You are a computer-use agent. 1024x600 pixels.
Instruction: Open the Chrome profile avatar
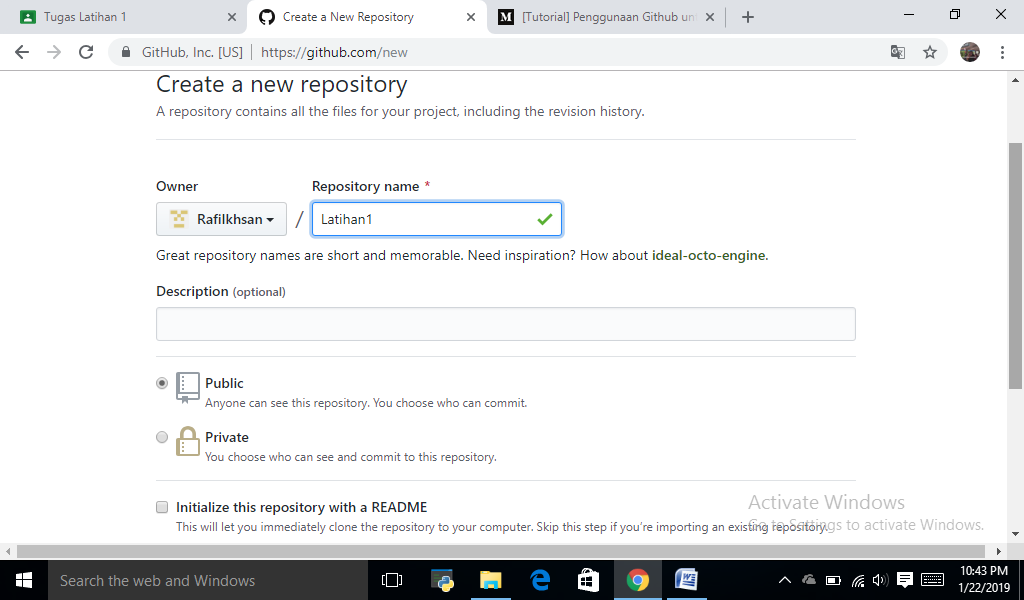point(970,52)
